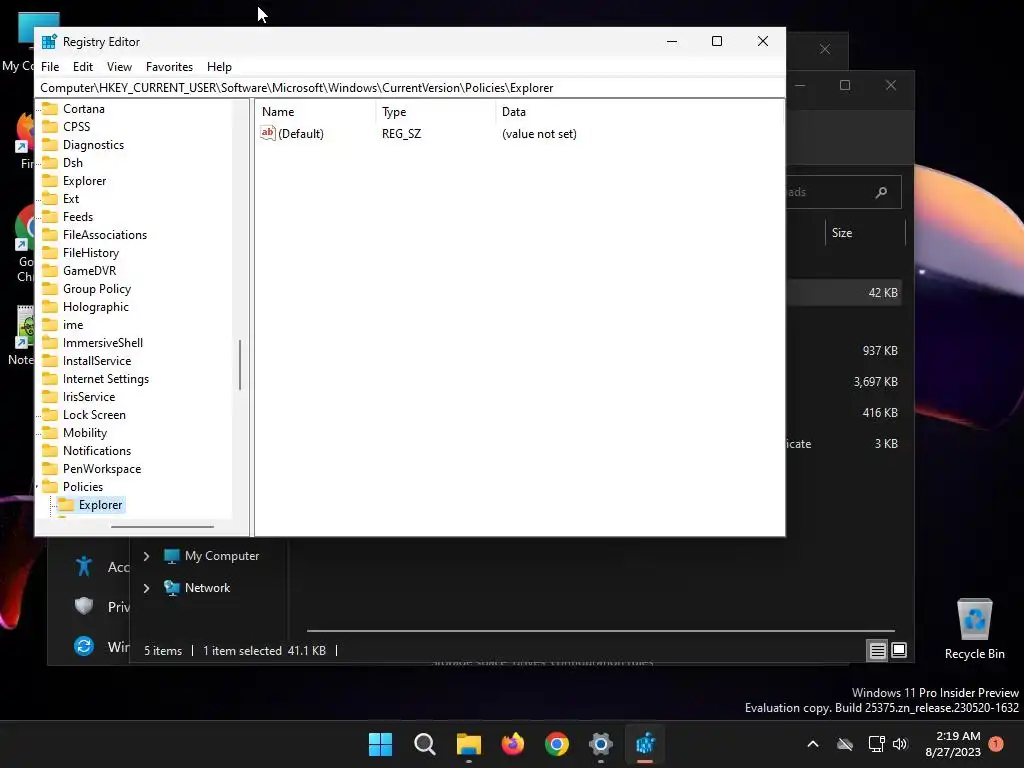Select the FileAssociations registry key
The width and height of the screenshot is (1024, 768).
pyautogui.click(x=104, y=234)
